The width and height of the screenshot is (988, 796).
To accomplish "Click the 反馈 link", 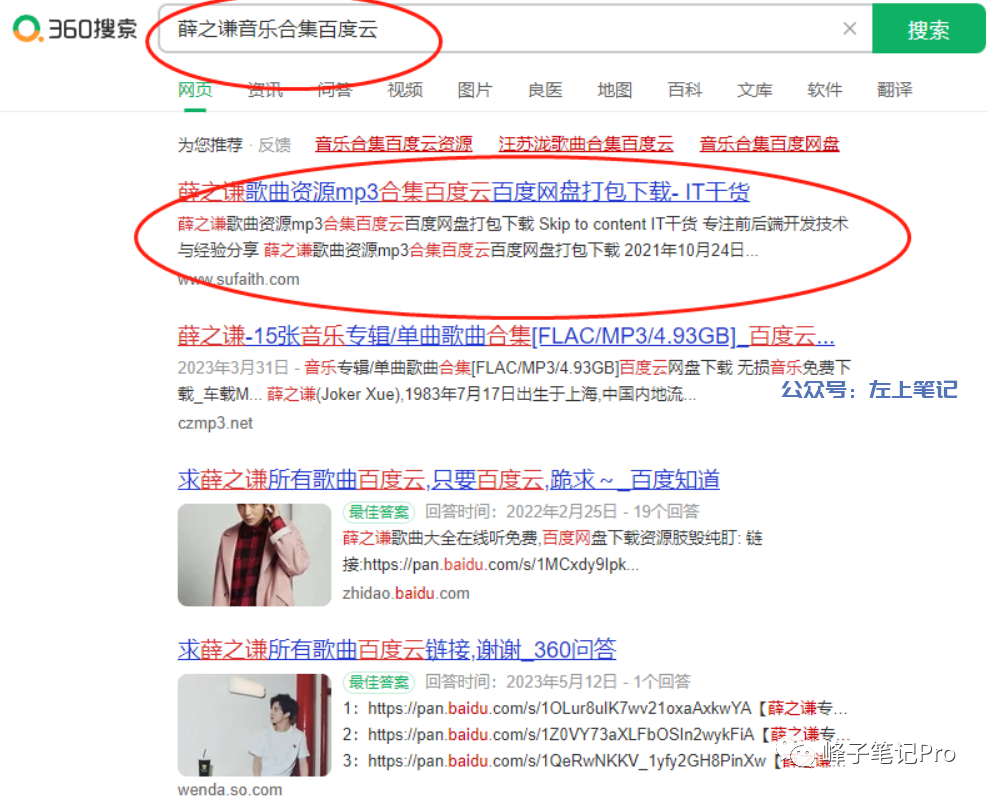I will click(x=274, y=145).
